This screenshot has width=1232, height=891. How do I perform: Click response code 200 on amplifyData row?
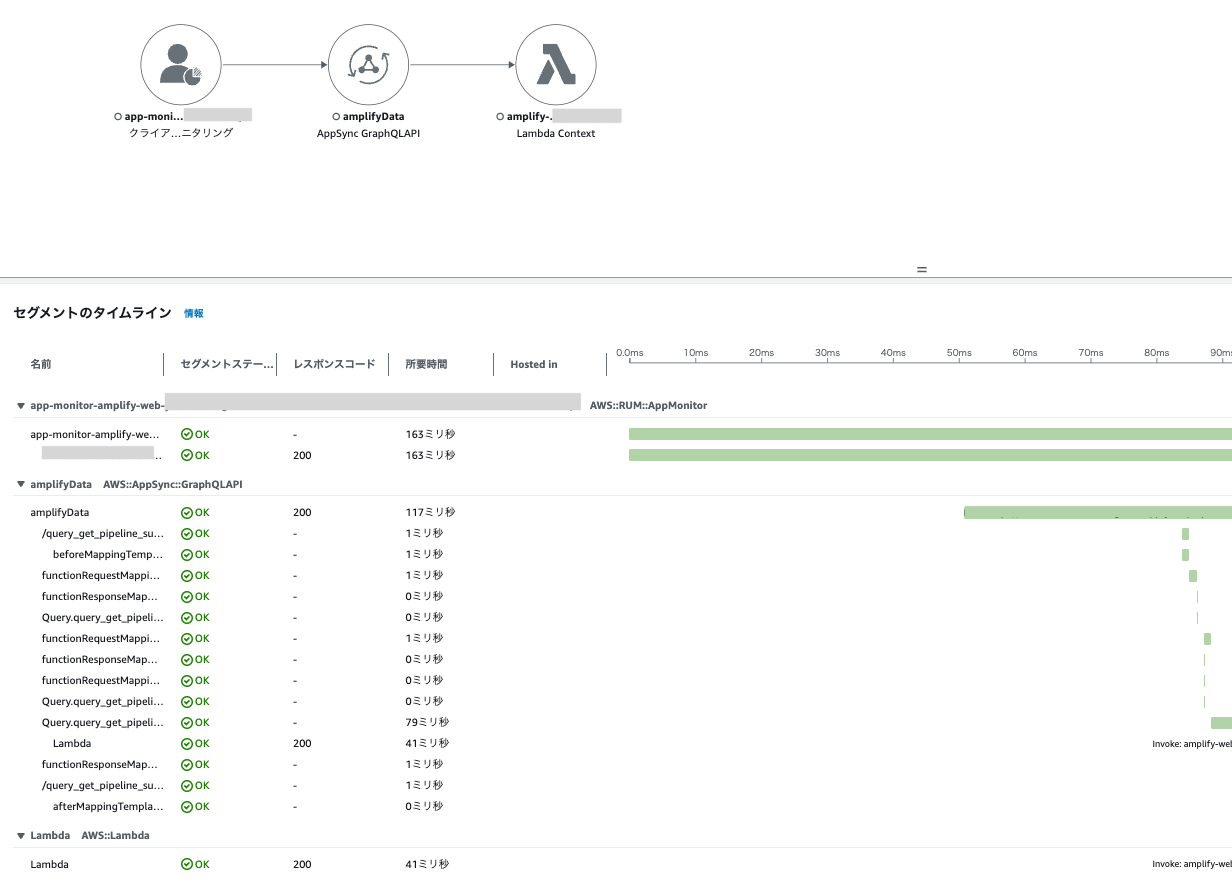pyautogui.click(x=302, y=512)
